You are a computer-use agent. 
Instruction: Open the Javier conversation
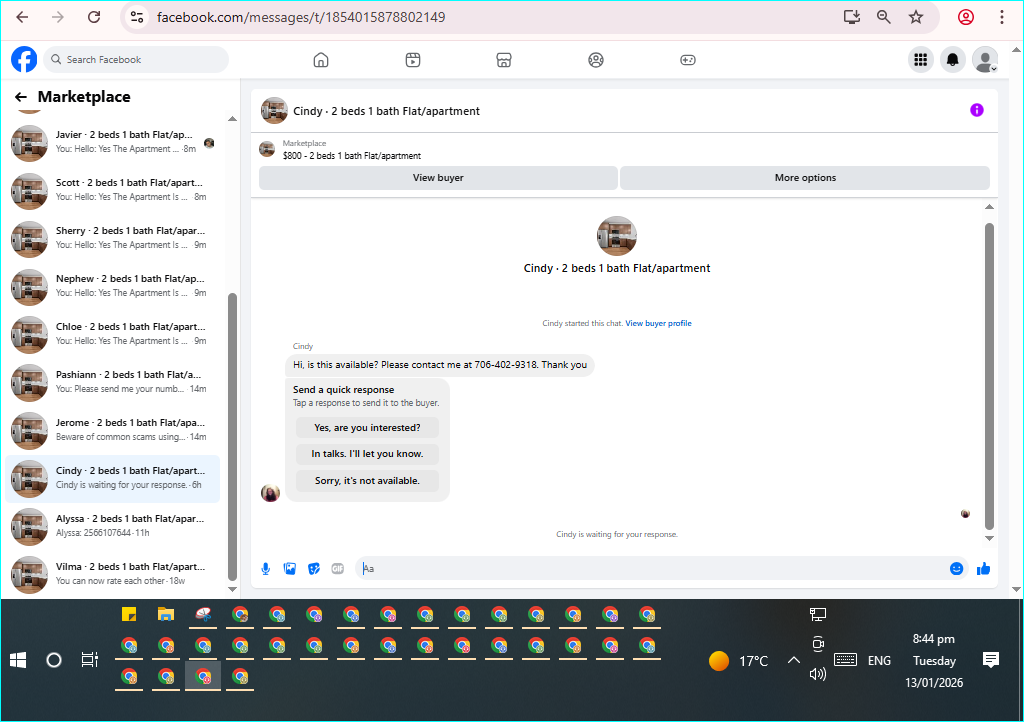[x=112, y=142]
